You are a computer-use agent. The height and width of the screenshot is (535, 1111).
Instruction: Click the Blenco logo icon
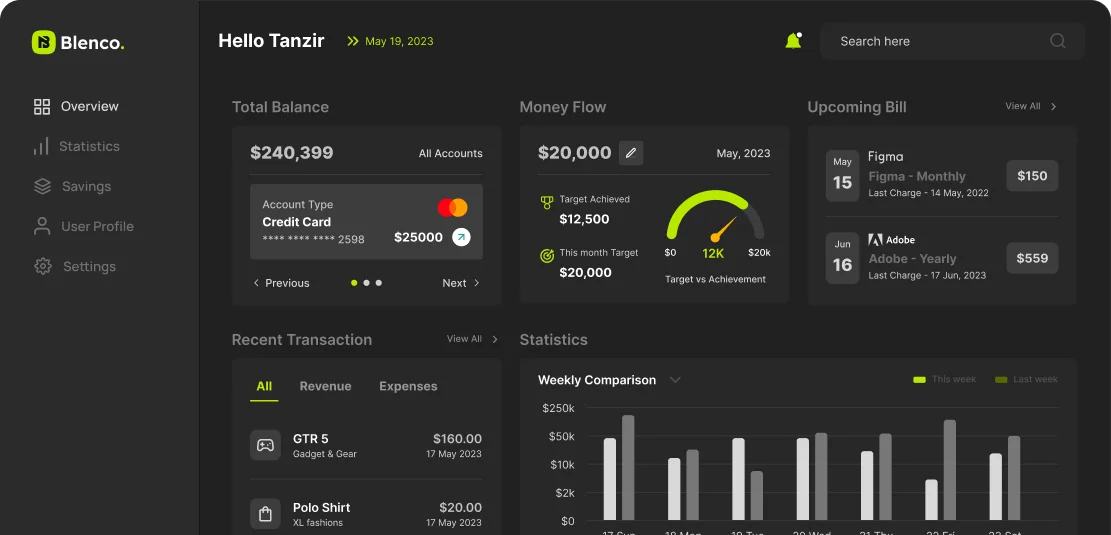(x=43, y=42)
